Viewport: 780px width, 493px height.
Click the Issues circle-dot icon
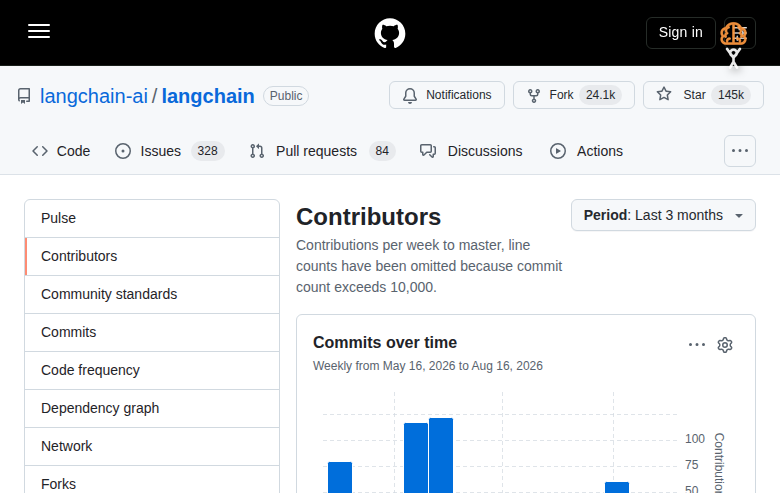(123, 151)
